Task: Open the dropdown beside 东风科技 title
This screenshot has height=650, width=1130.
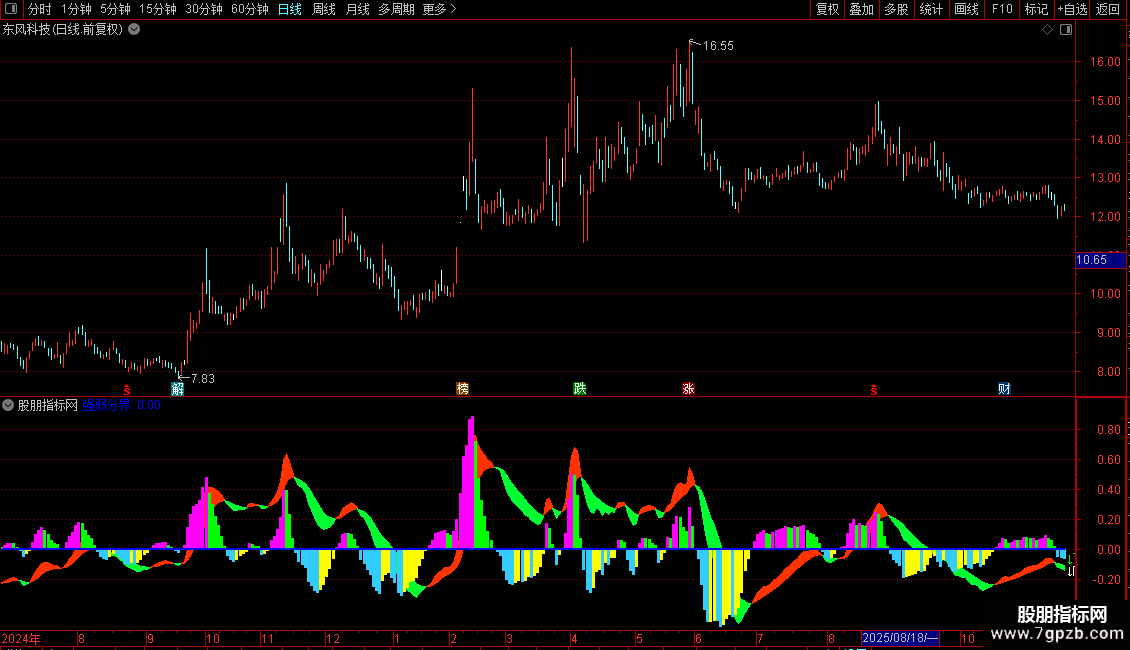Action: (134, 30)
